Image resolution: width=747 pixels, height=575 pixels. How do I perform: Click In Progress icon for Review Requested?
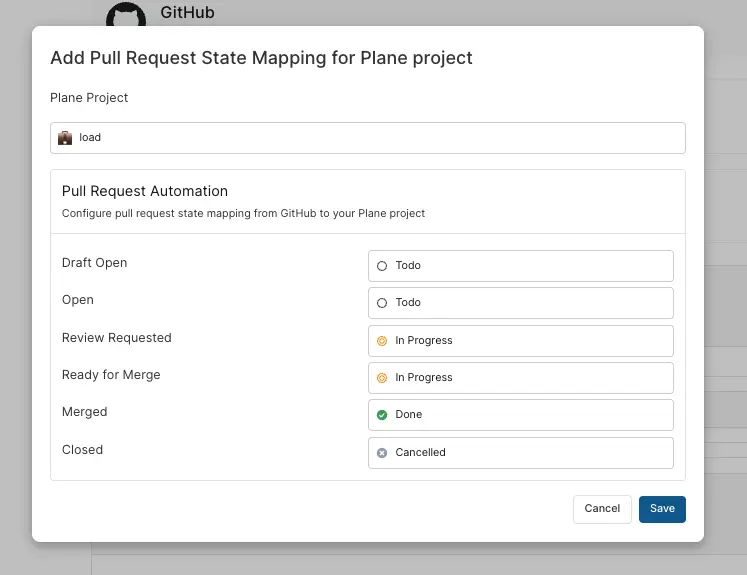(382, 341)
